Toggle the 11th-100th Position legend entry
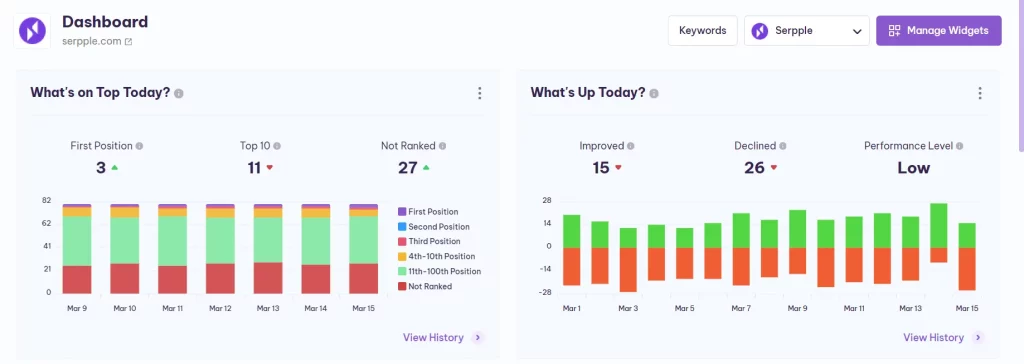This screenshot has width=1024, height=364. tap(439, 271)
